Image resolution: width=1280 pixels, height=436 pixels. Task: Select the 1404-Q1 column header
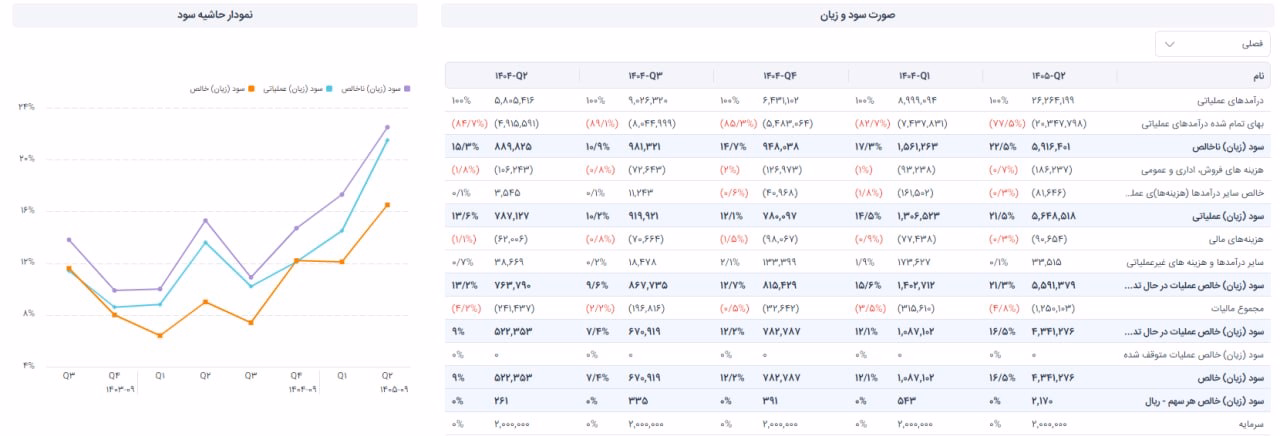coord(914,76)
